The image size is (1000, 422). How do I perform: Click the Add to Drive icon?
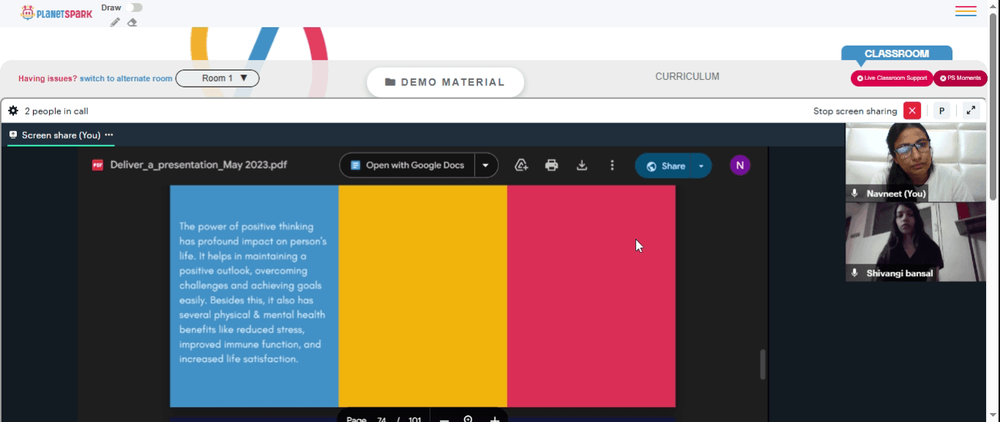tap(521, 165)
